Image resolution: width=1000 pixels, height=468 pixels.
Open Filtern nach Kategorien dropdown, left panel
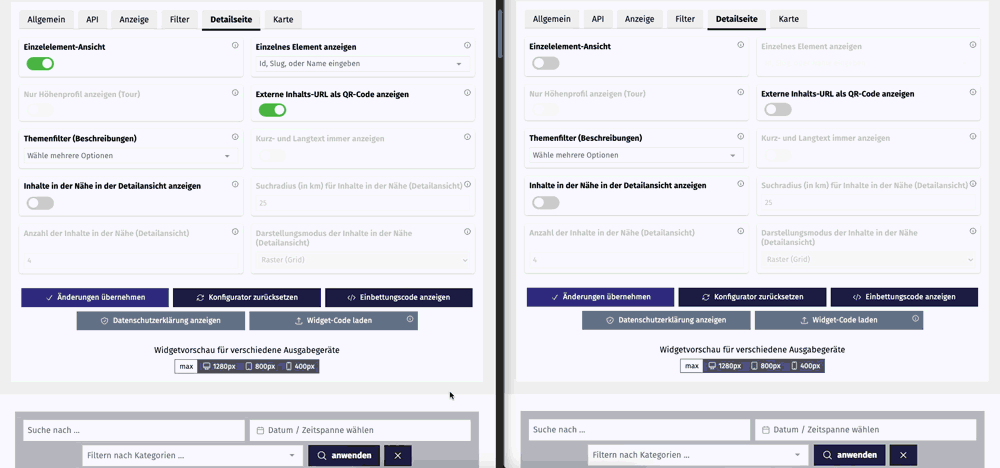(x=192, y=455)
